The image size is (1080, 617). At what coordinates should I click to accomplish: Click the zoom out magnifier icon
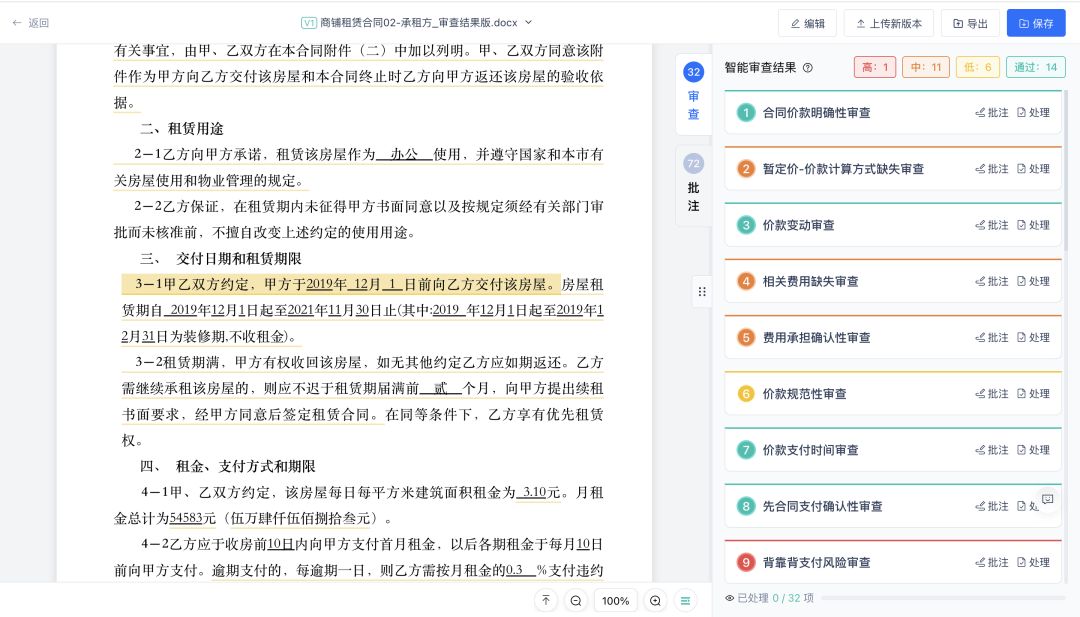[x=576, y=601]
